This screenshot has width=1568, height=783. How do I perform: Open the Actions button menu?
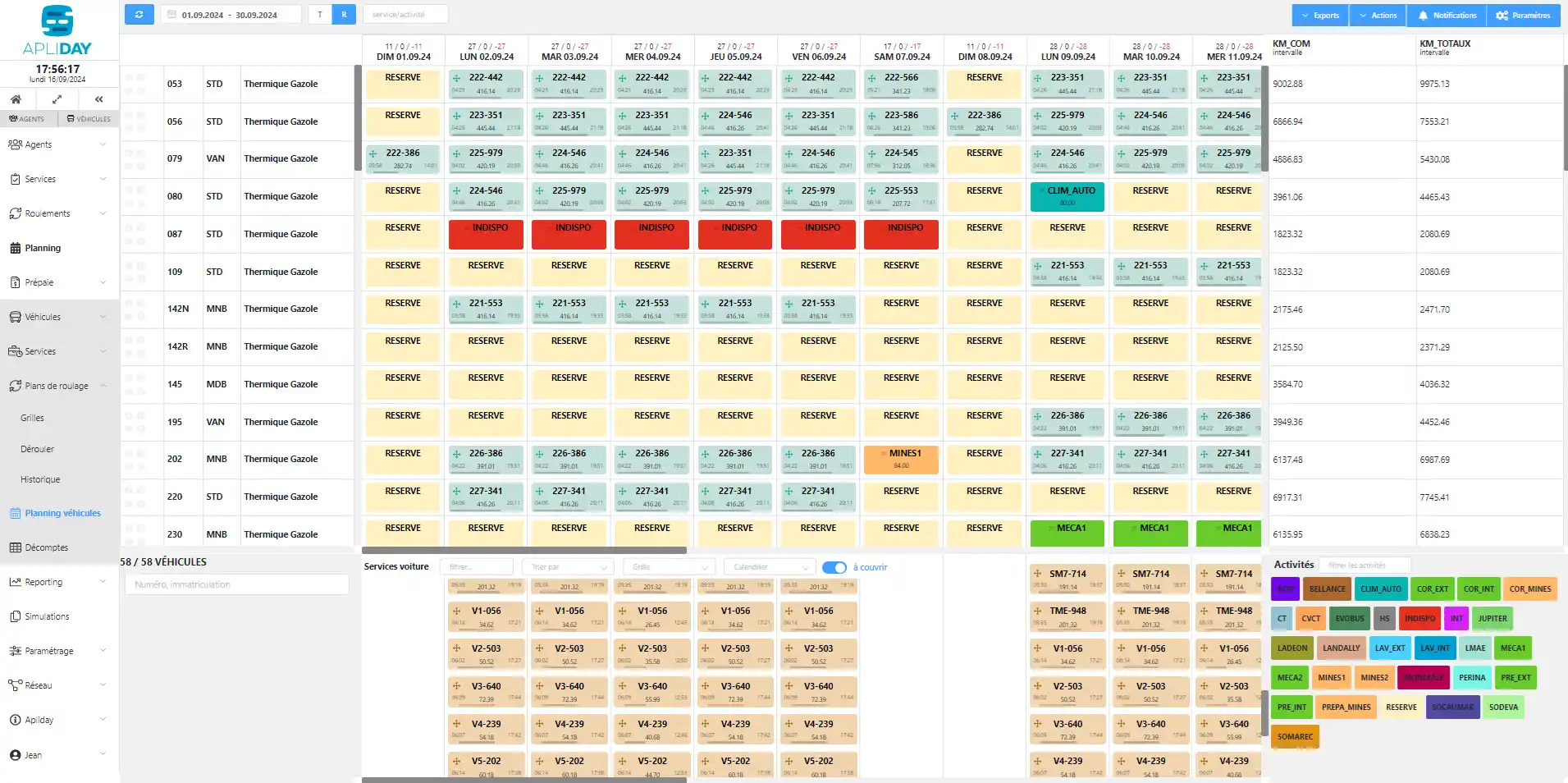pyautogui.click(x=1378, y=16)
